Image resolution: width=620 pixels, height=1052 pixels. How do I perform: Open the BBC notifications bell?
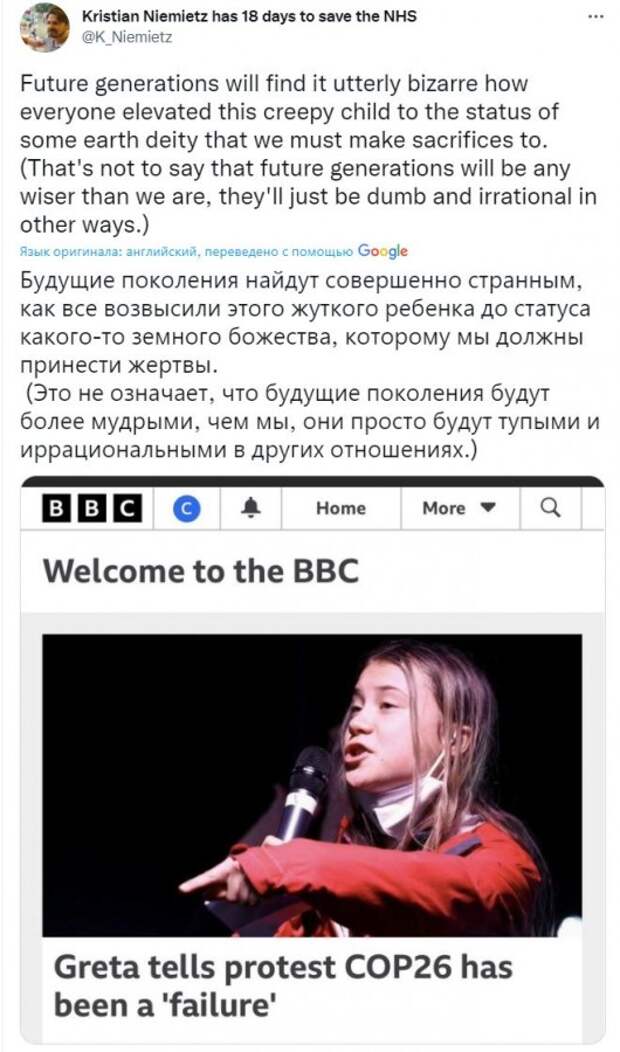point(252,509)
